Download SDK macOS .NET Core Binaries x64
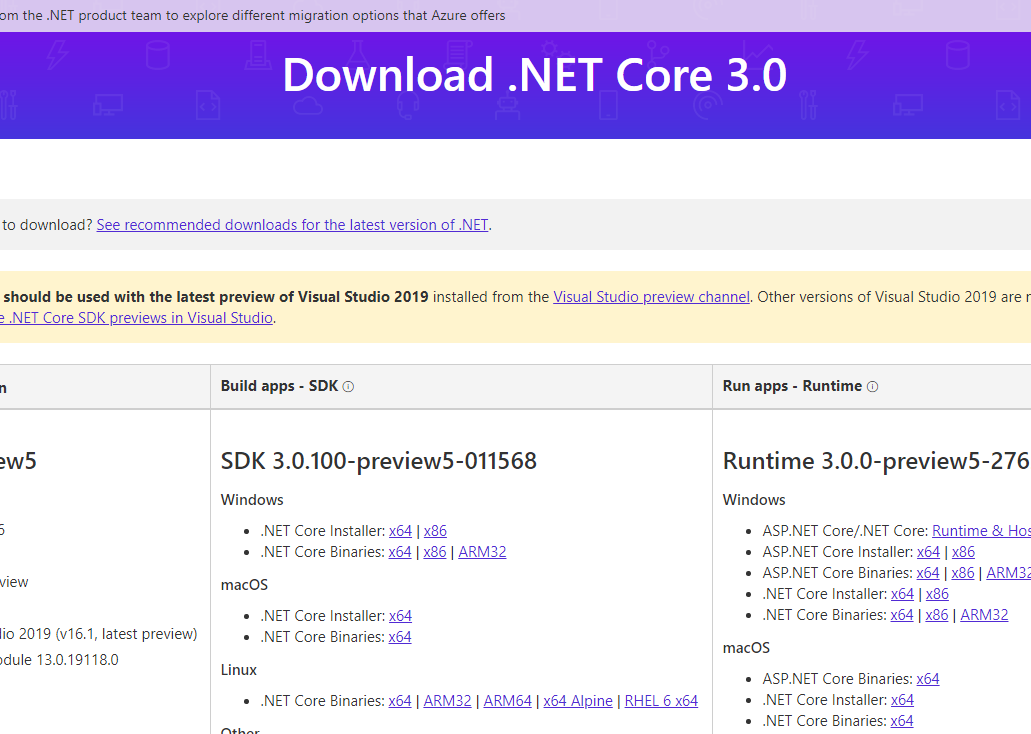 pos(400,637)
